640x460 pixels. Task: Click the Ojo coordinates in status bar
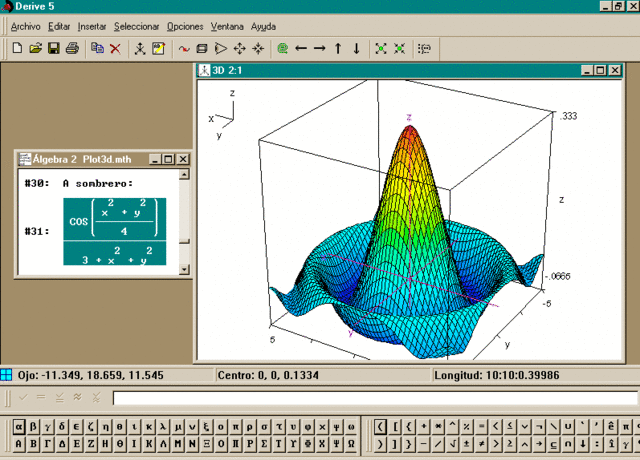pos(91,375)
